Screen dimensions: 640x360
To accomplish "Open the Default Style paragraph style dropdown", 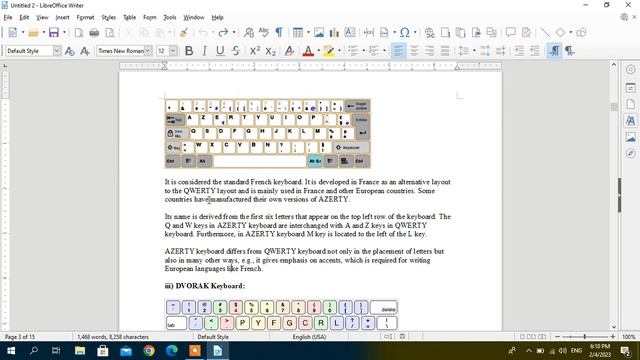I will tap(57, 51).
